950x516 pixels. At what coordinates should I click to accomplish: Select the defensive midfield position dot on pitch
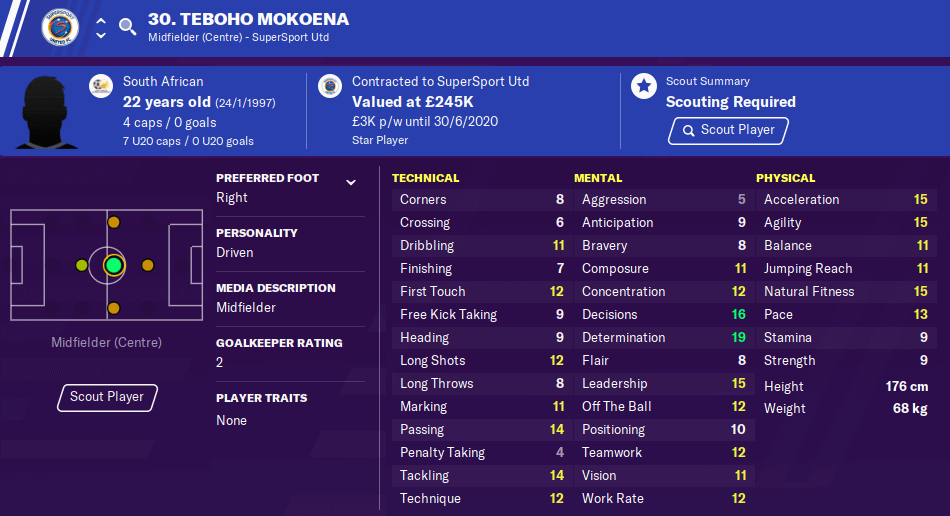81,265
